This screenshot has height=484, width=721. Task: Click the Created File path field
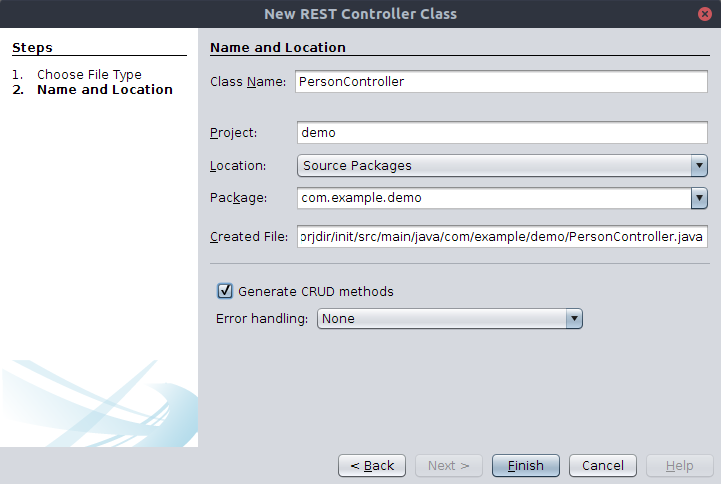click(502, 236)
